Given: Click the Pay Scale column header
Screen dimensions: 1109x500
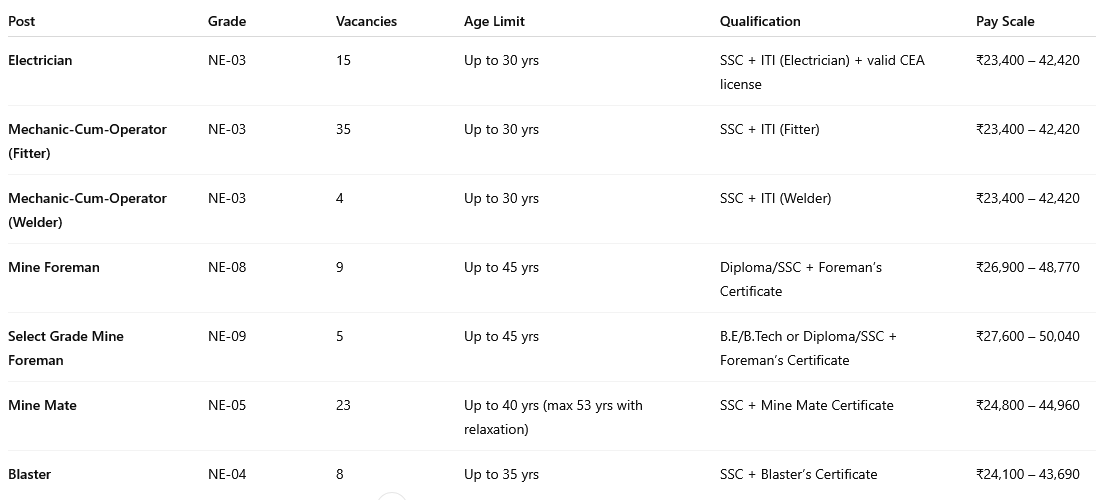Looking at the screenshot, I should point(1005,21).
